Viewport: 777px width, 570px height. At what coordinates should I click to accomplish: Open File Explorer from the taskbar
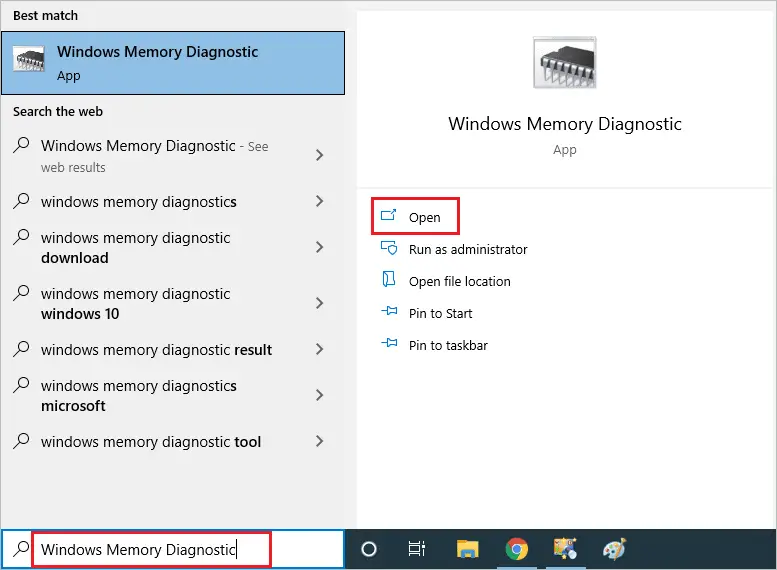pos(467,549)
